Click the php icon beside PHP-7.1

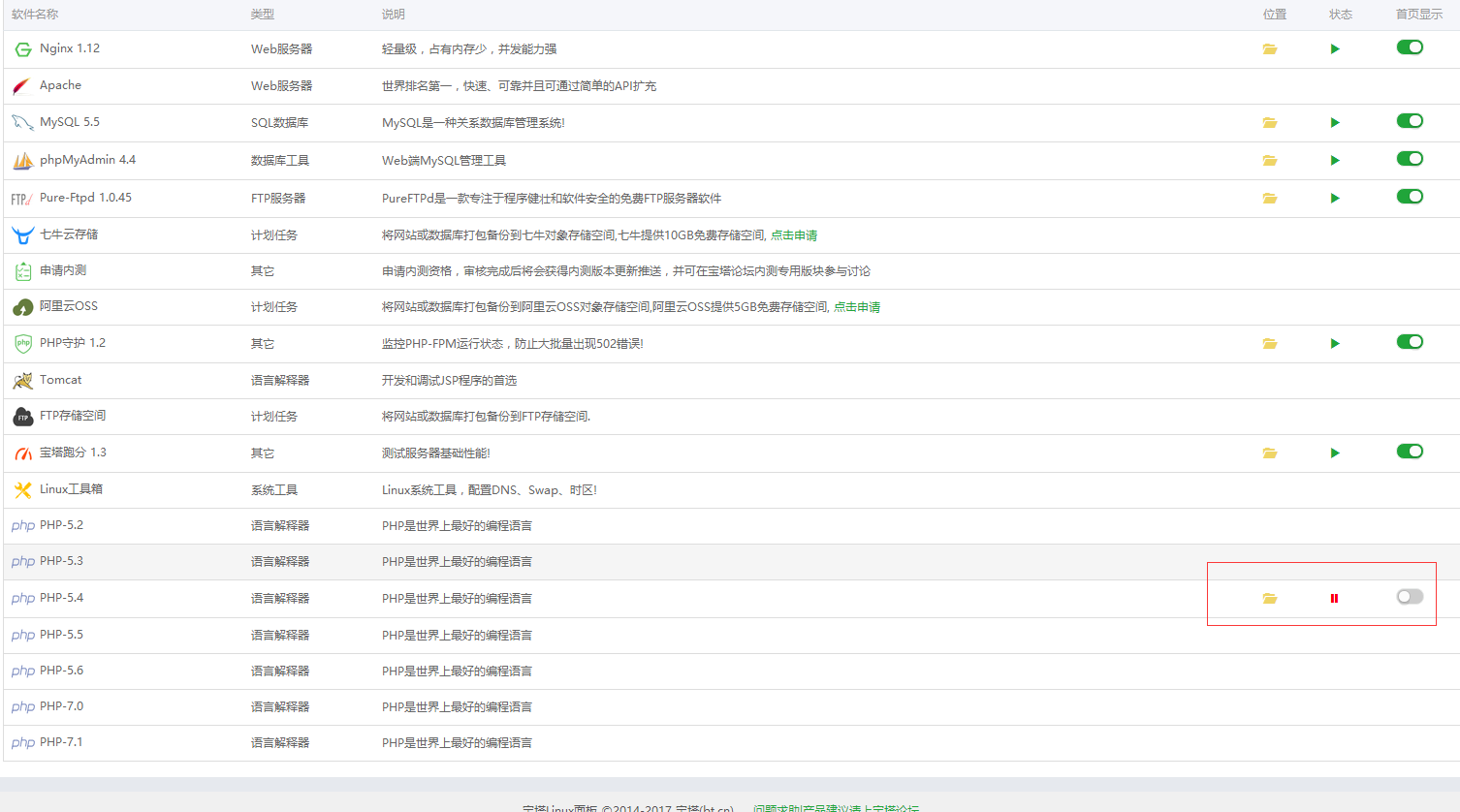tap(23, 743)
